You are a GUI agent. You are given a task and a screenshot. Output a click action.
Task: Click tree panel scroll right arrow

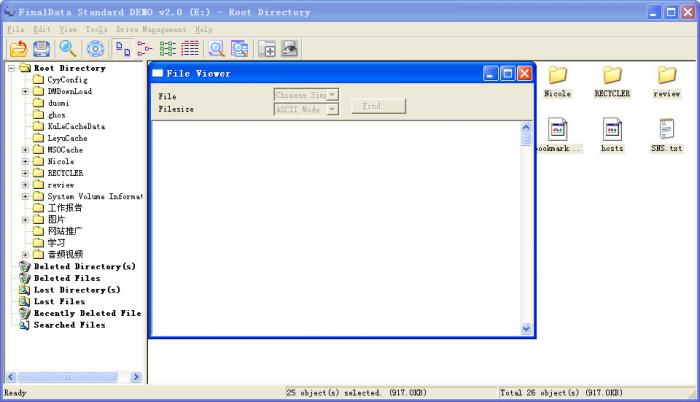coord(136,377)
